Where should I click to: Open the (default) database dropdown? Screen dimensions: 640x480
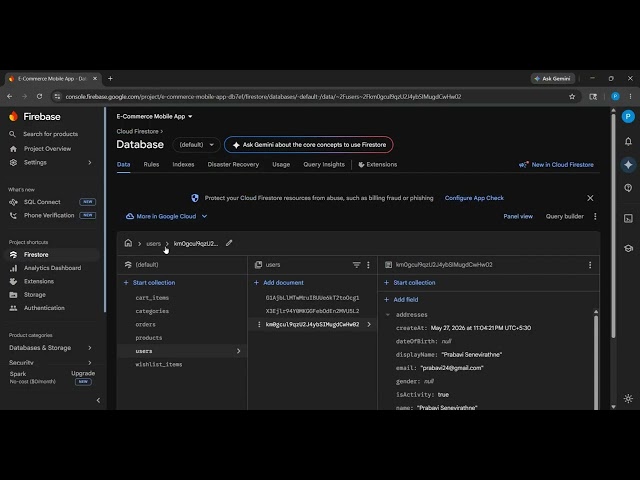[x=196, y=144]
